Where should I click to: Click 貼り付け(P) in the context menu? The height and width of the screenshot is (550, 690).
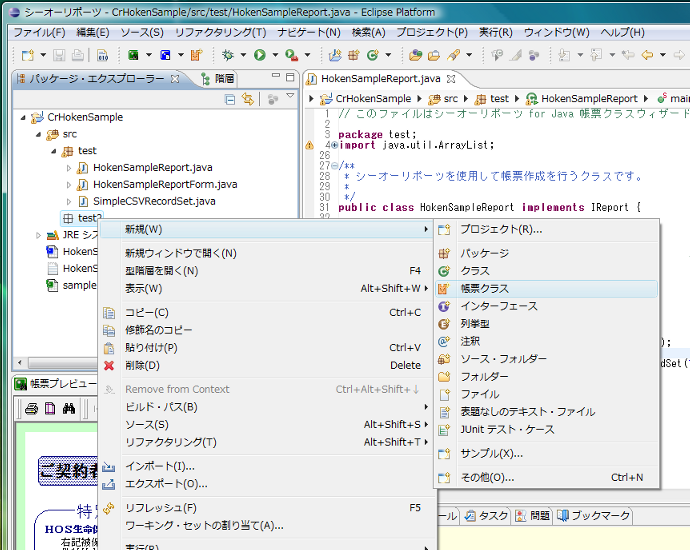(266, 348)
